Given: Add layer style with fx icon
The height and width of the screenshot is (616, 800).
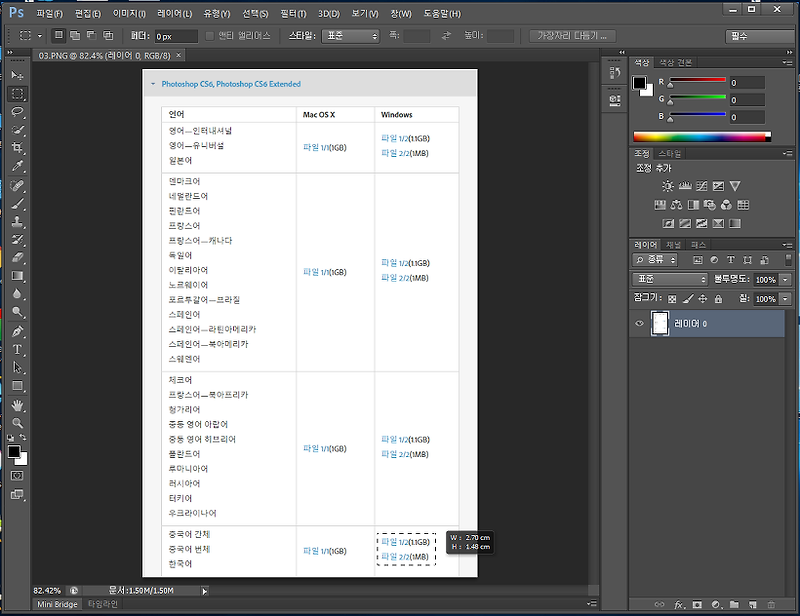Looking at the screenshot, I should point(679,605).
